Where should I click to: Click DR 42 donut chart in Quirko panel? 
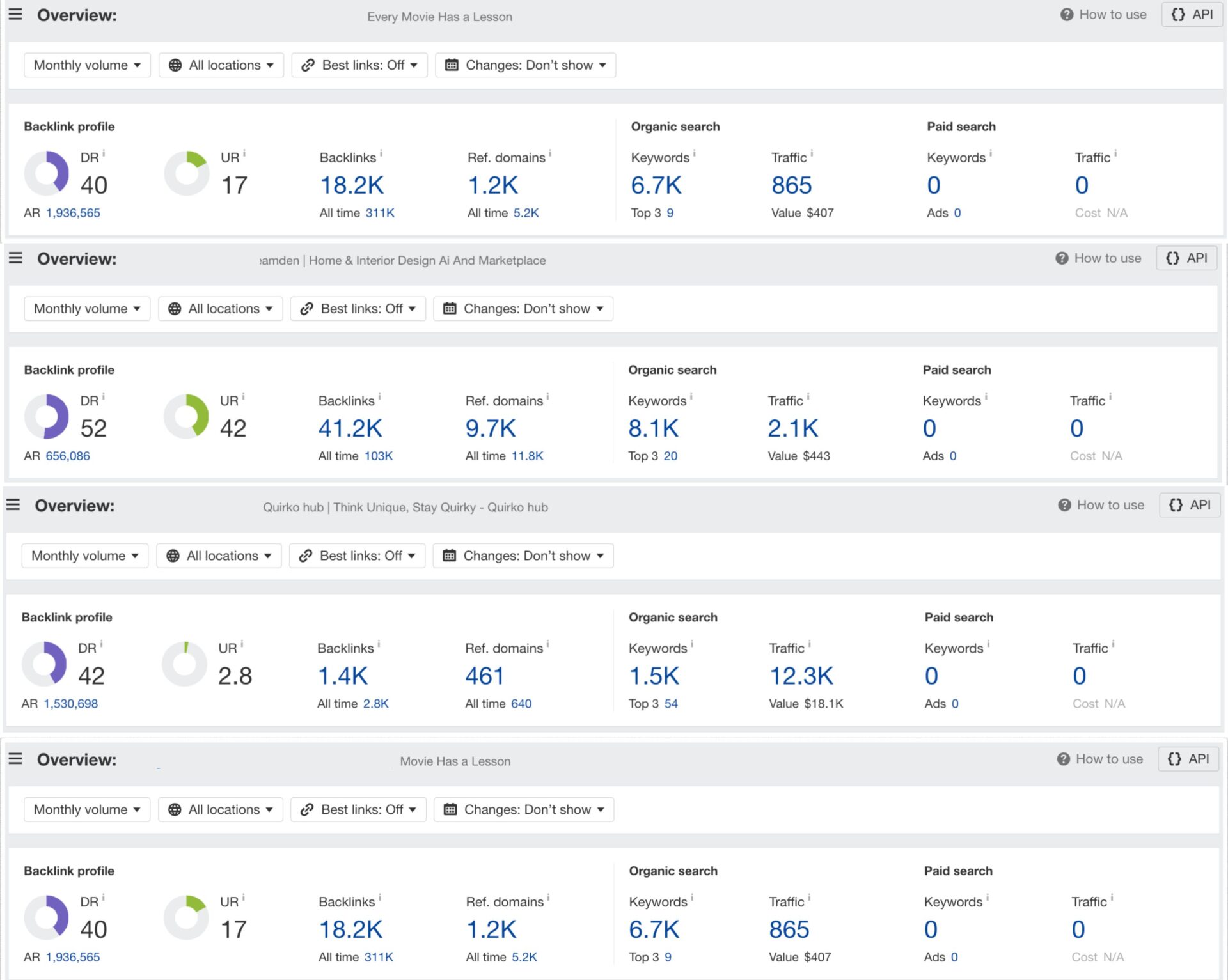[44, 664]
